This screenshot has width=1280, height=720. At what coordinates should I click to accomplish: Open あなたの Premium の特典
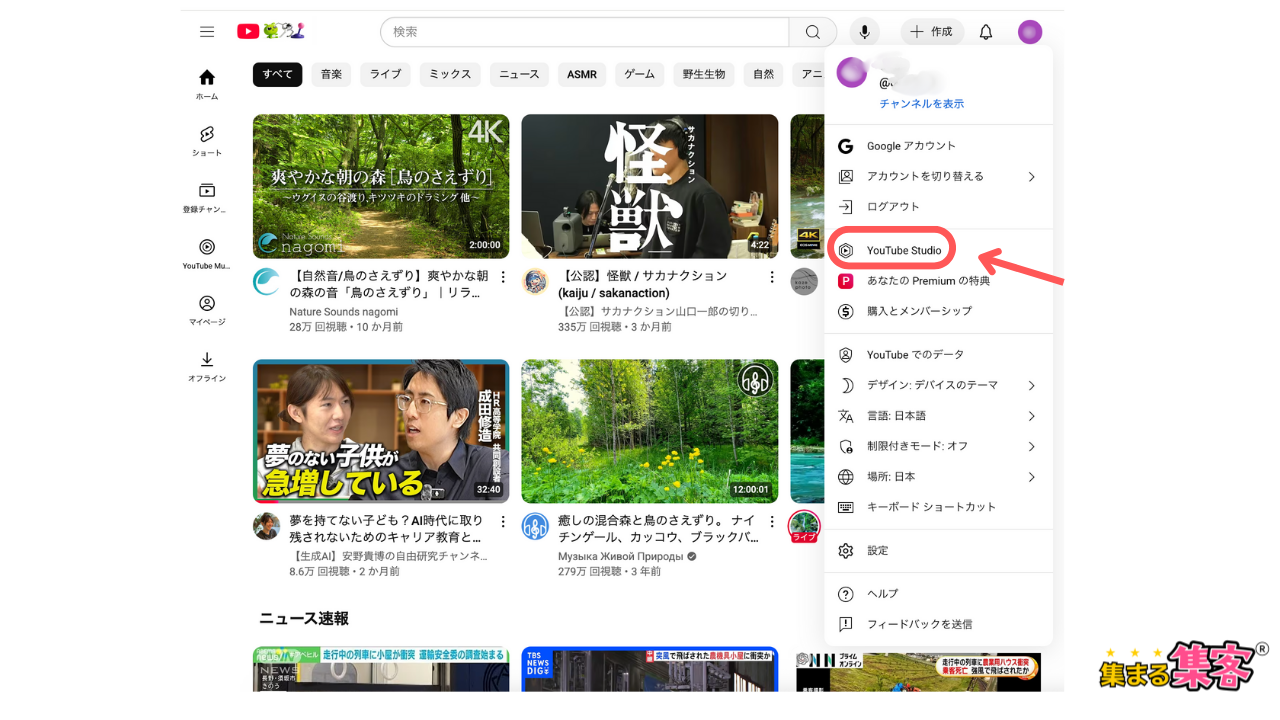(939, 281)
